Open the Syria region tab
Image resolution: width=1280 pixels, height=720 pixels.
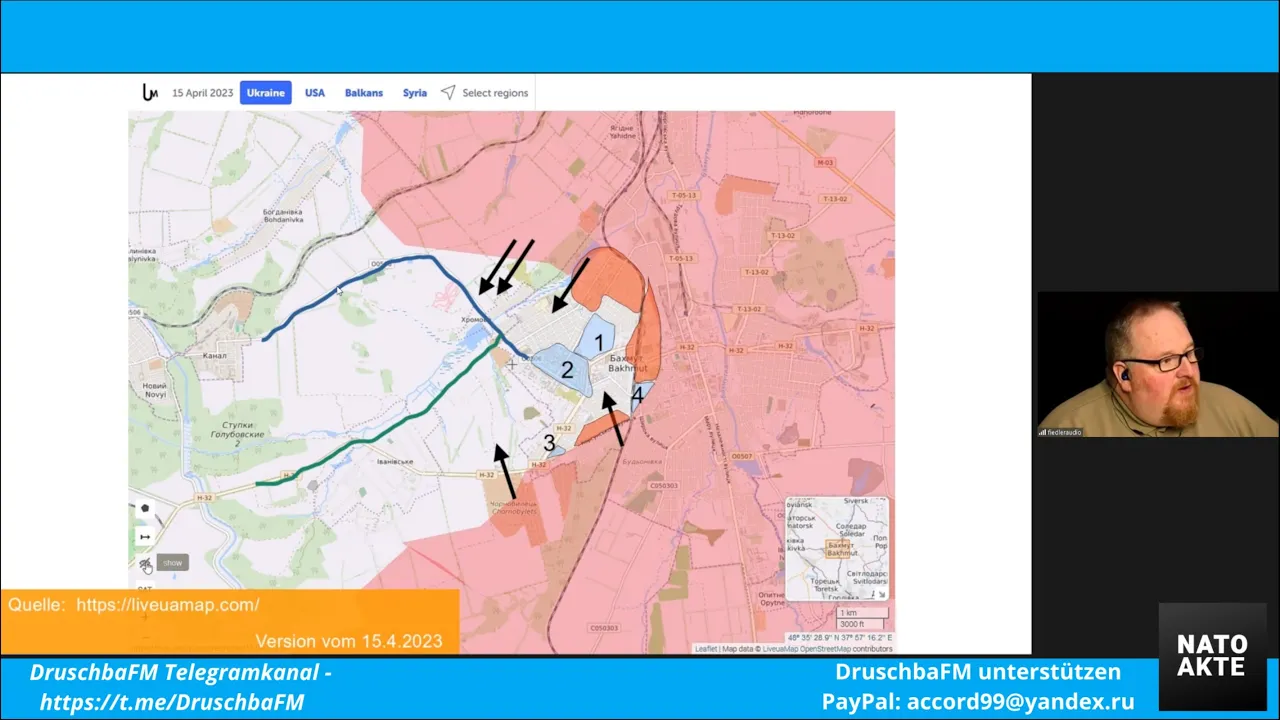click(415, 93)
